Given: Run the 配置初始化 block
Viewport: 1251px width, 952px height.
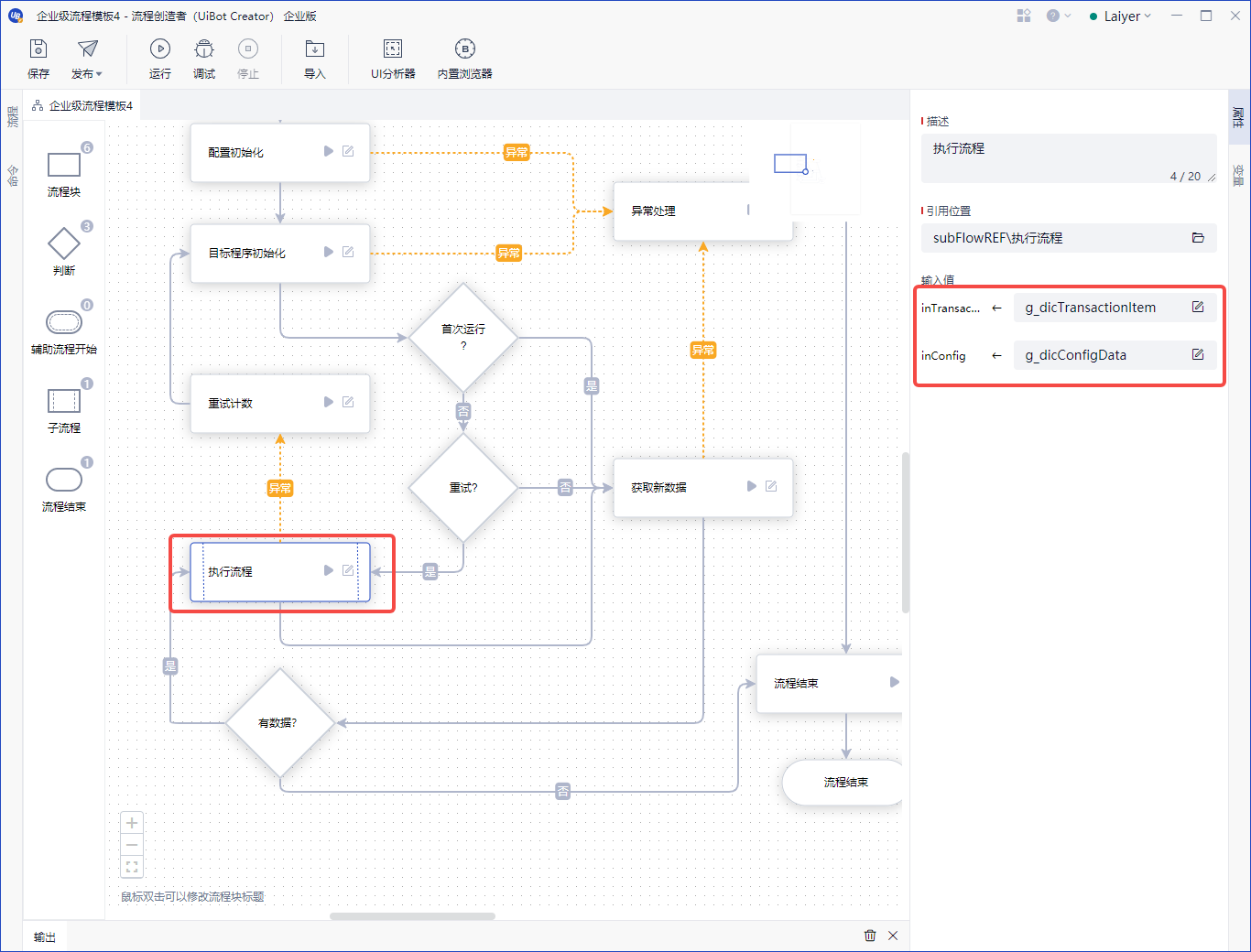Looking at the screenshot, I should [329, 151].
